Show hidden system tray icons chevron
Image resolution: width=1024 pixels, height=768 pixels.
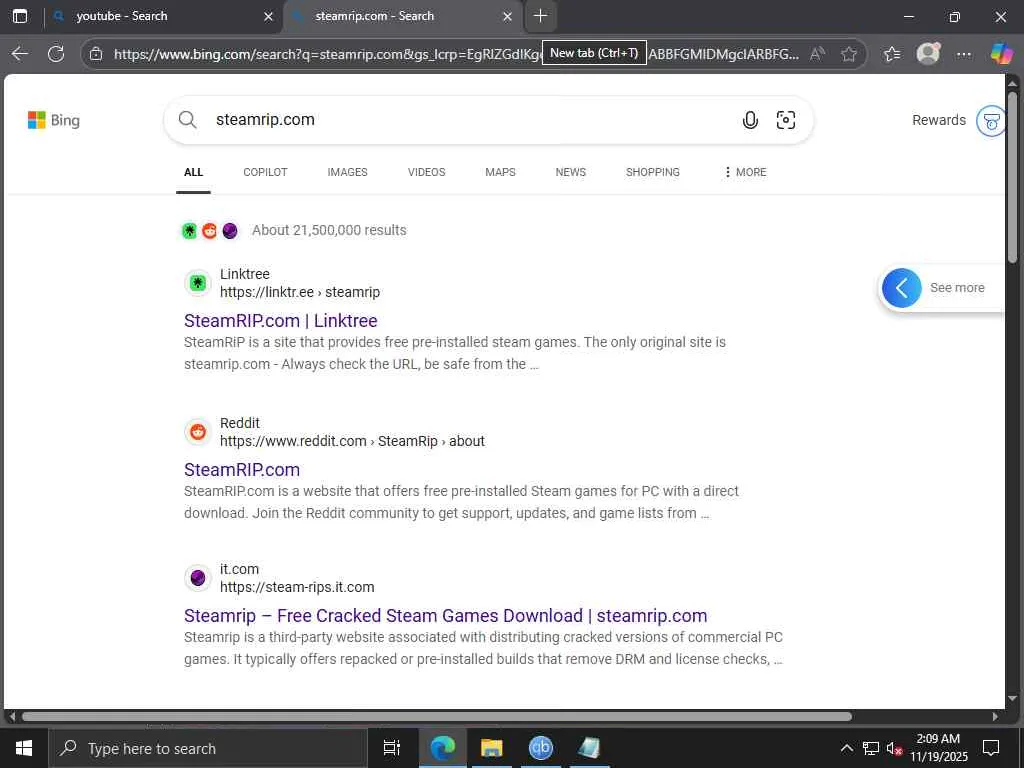tap(846, 748)
